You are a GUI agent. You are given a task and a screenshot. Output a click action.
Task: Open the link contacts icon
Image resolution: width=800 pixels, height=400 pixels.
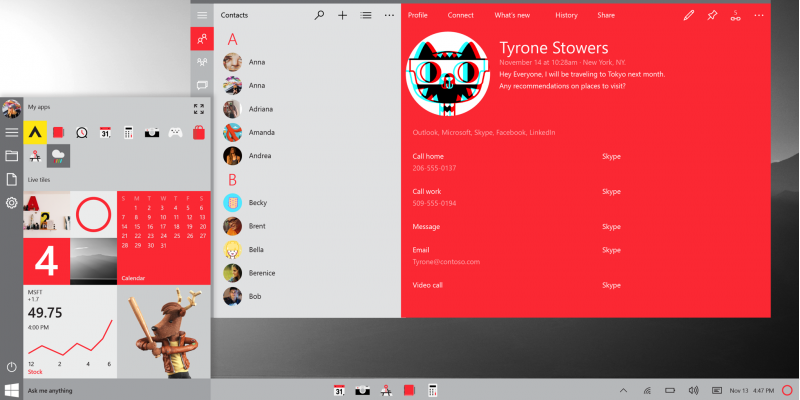[x=735, y=16]
